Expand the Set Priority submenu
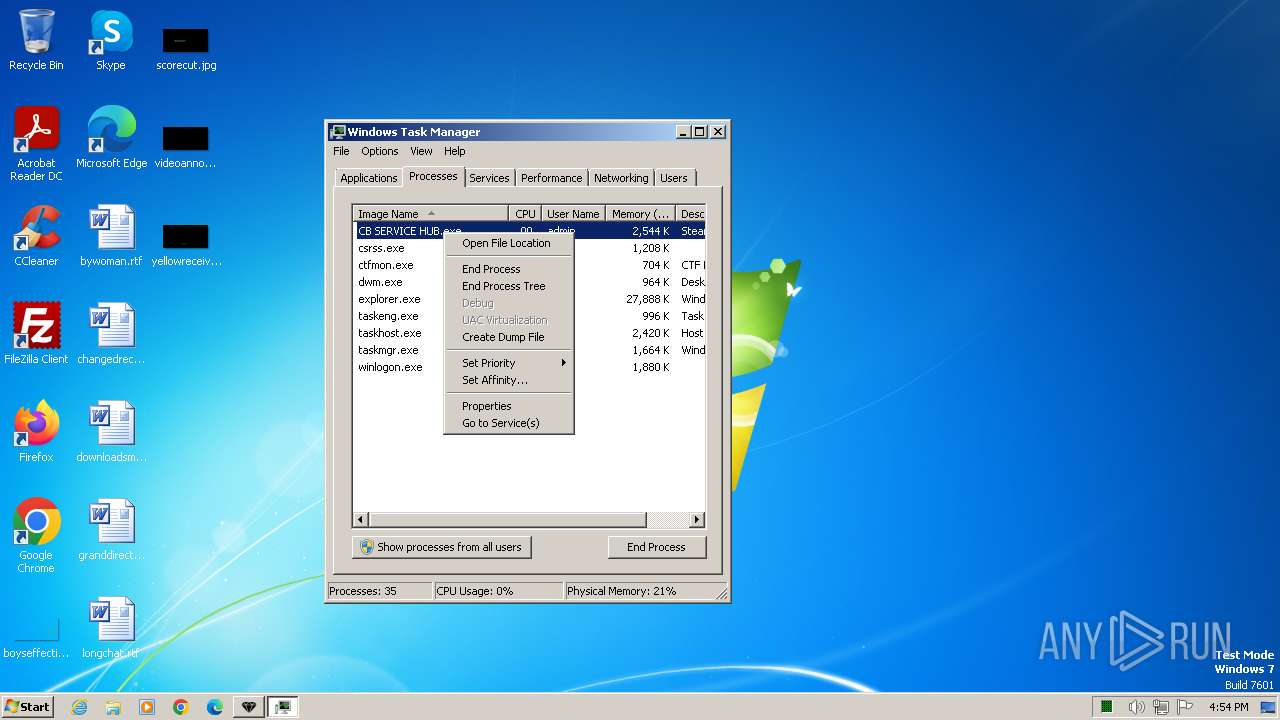The height and width of the screenshot is (720, 1280). (x=509, y=363)
